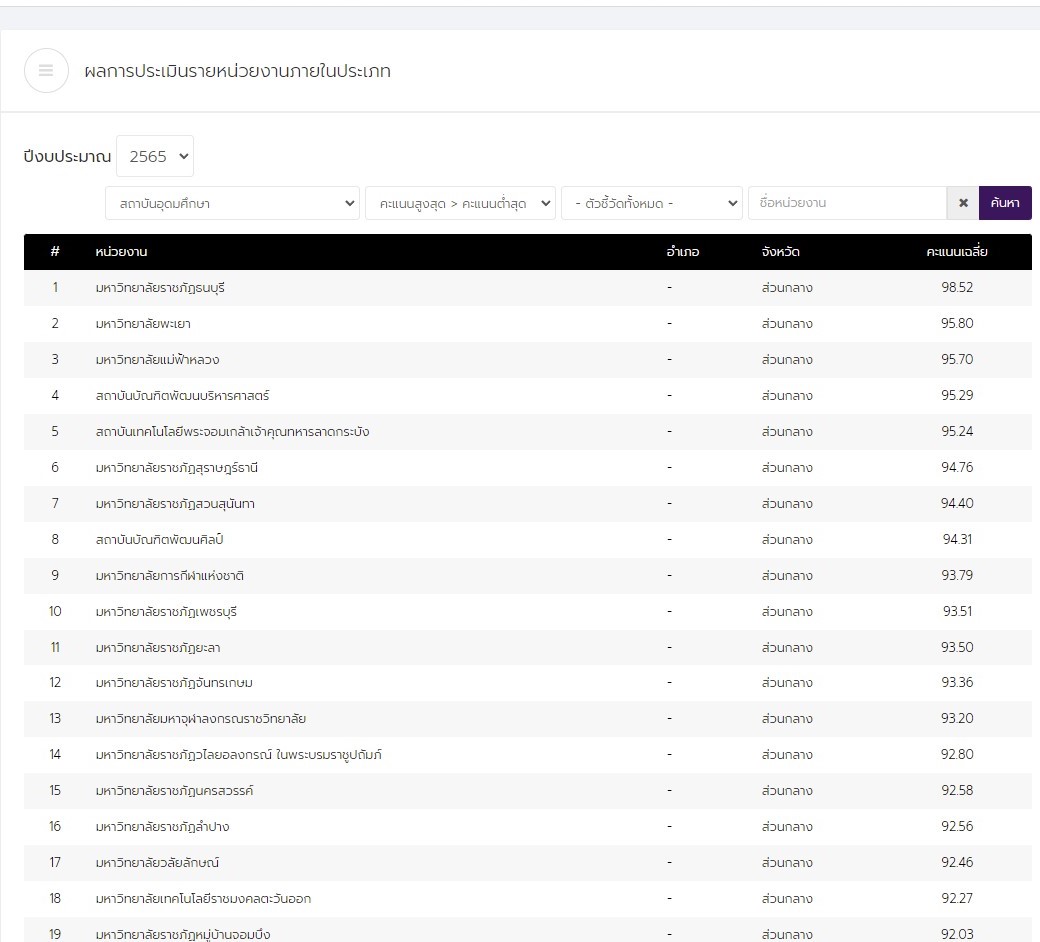The image size is (1040, 942).
Task: Select row มหาวิทยาลัยราชภัฏหมู่บ้านจอมบึง
Action: tap(528, 930)
